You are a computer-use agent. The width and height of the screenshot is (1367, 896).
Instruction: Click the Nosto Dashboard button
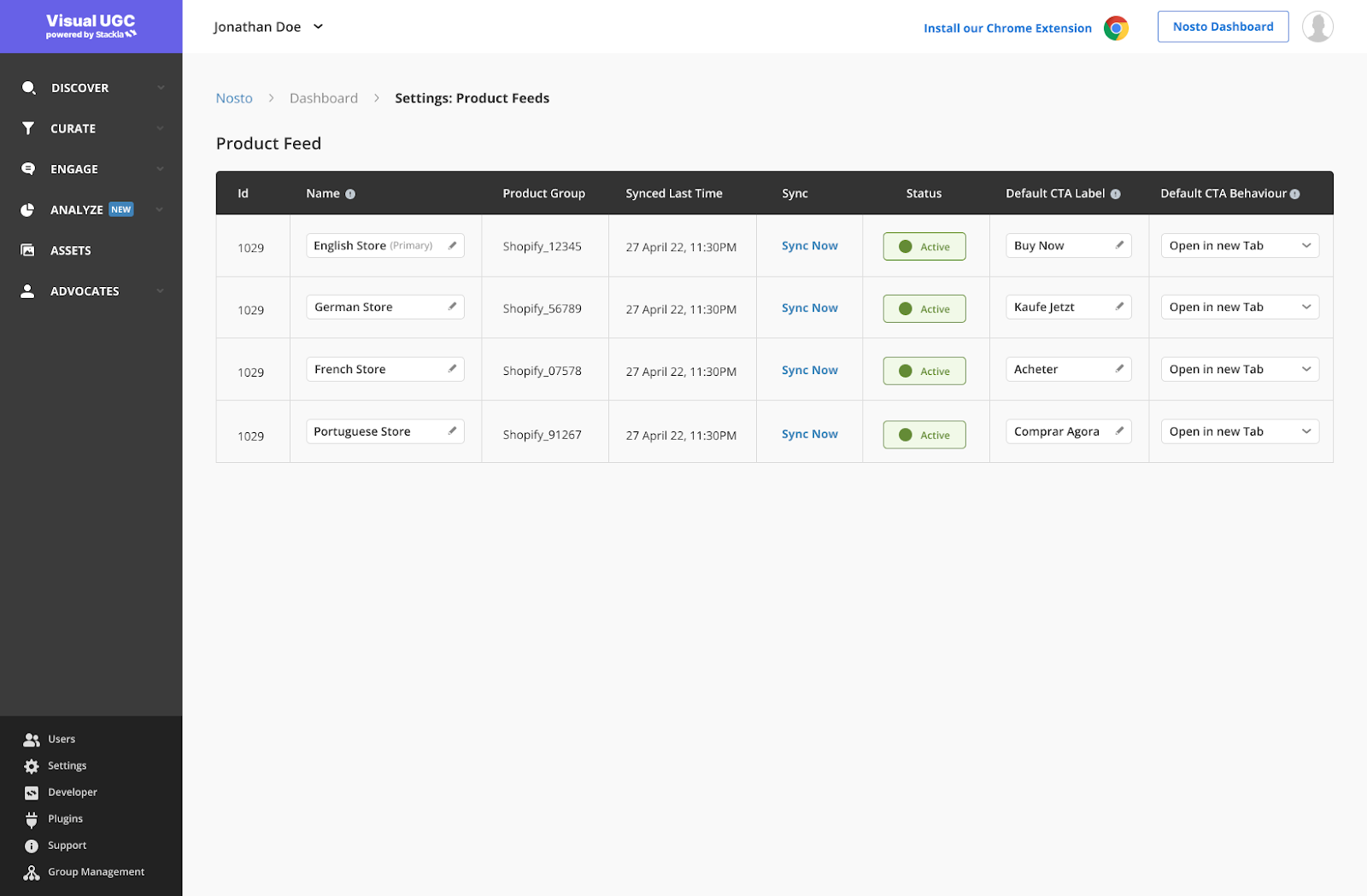(1223, 26)
